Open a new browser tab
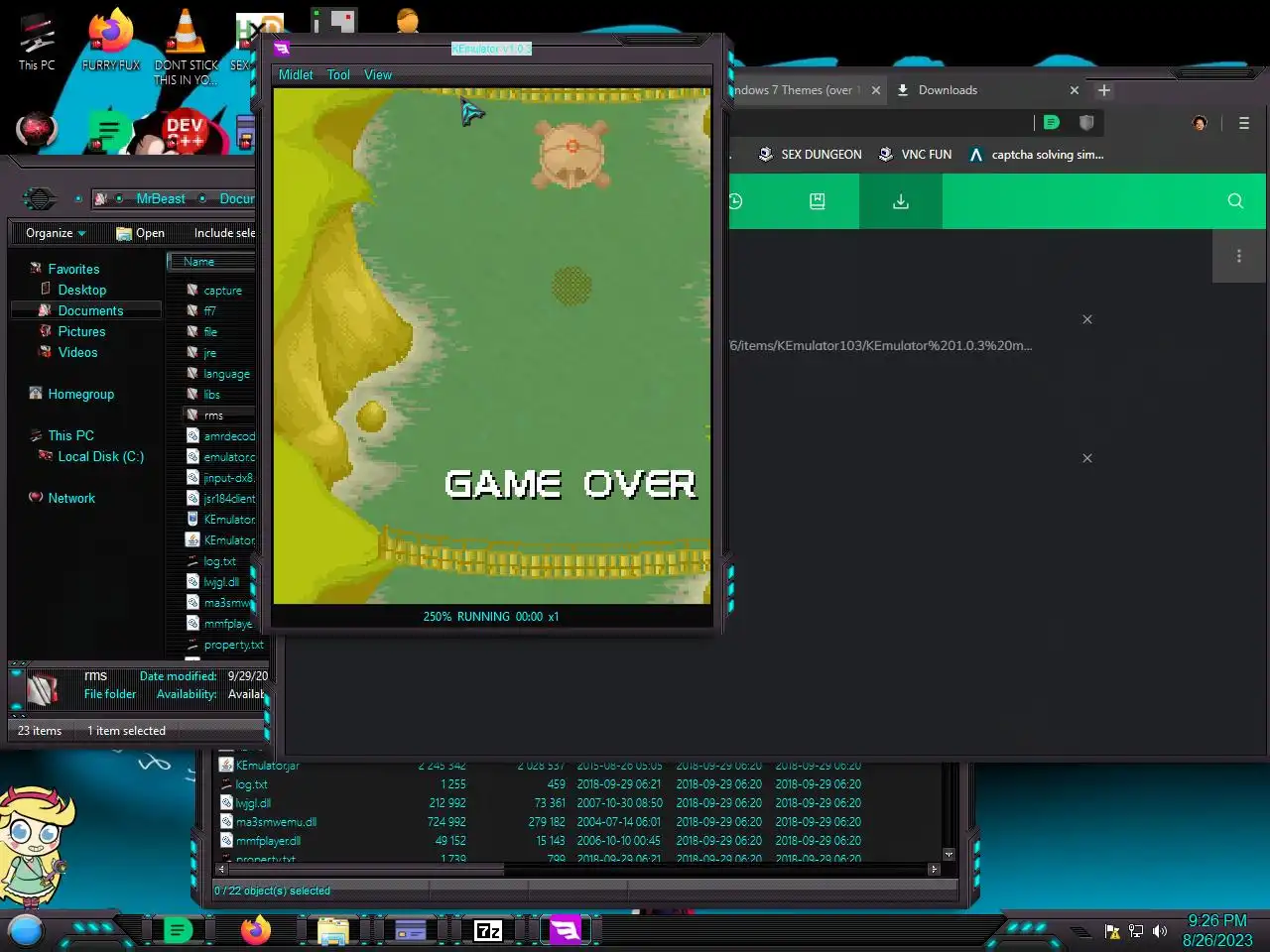This screenshot has height=952, width=1270. [x=1103, y=90]
